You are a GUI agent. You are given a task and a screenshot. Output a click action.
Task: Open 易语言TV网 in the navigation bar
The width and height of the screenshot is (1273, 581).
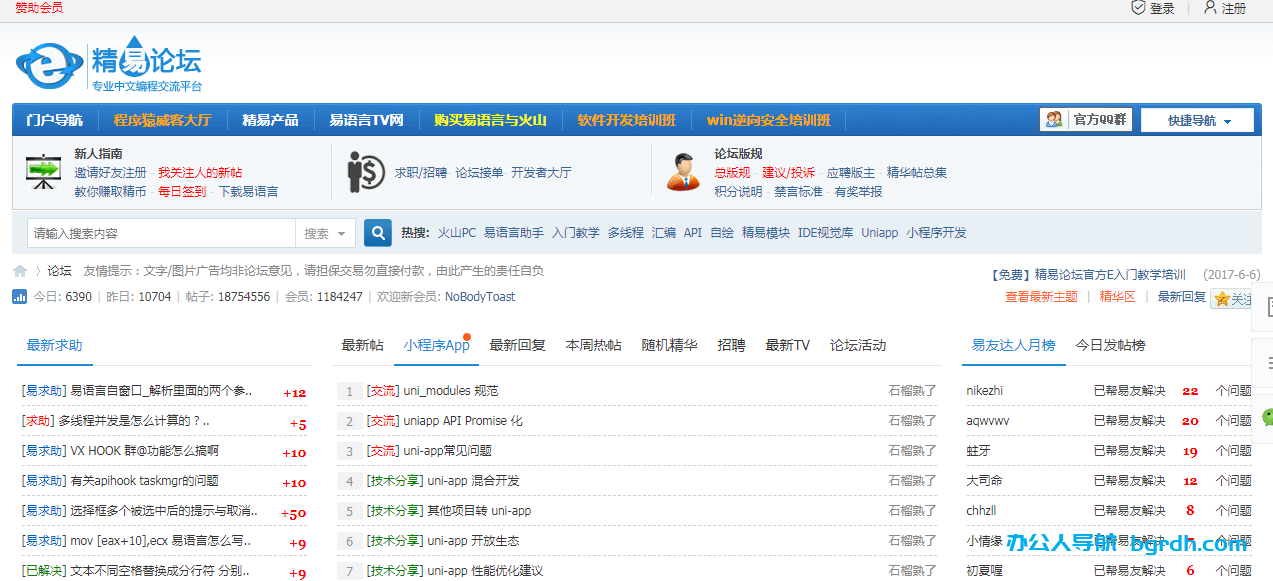coord(366,120)
